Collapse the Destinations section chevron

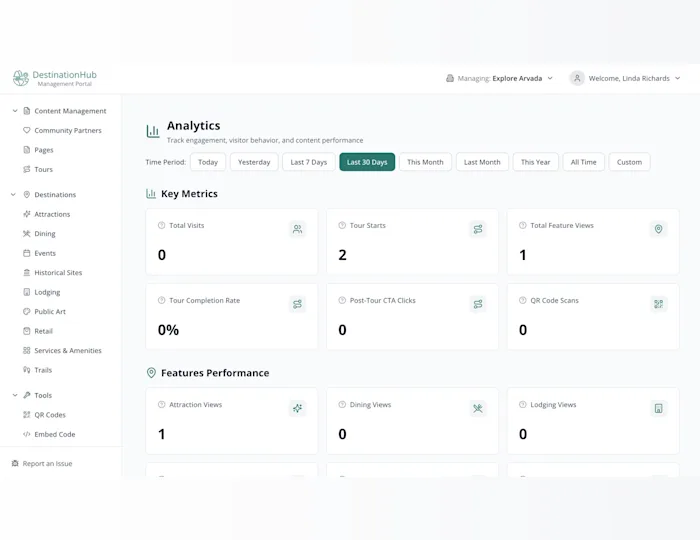pos(13,195)
